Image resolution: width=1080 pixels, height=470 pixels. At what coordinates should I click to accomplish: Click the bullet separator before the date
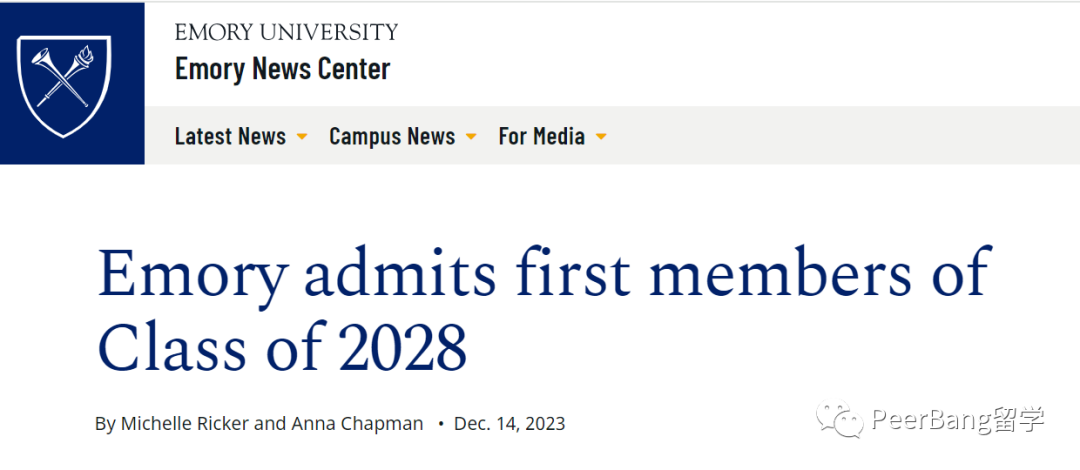440,423
